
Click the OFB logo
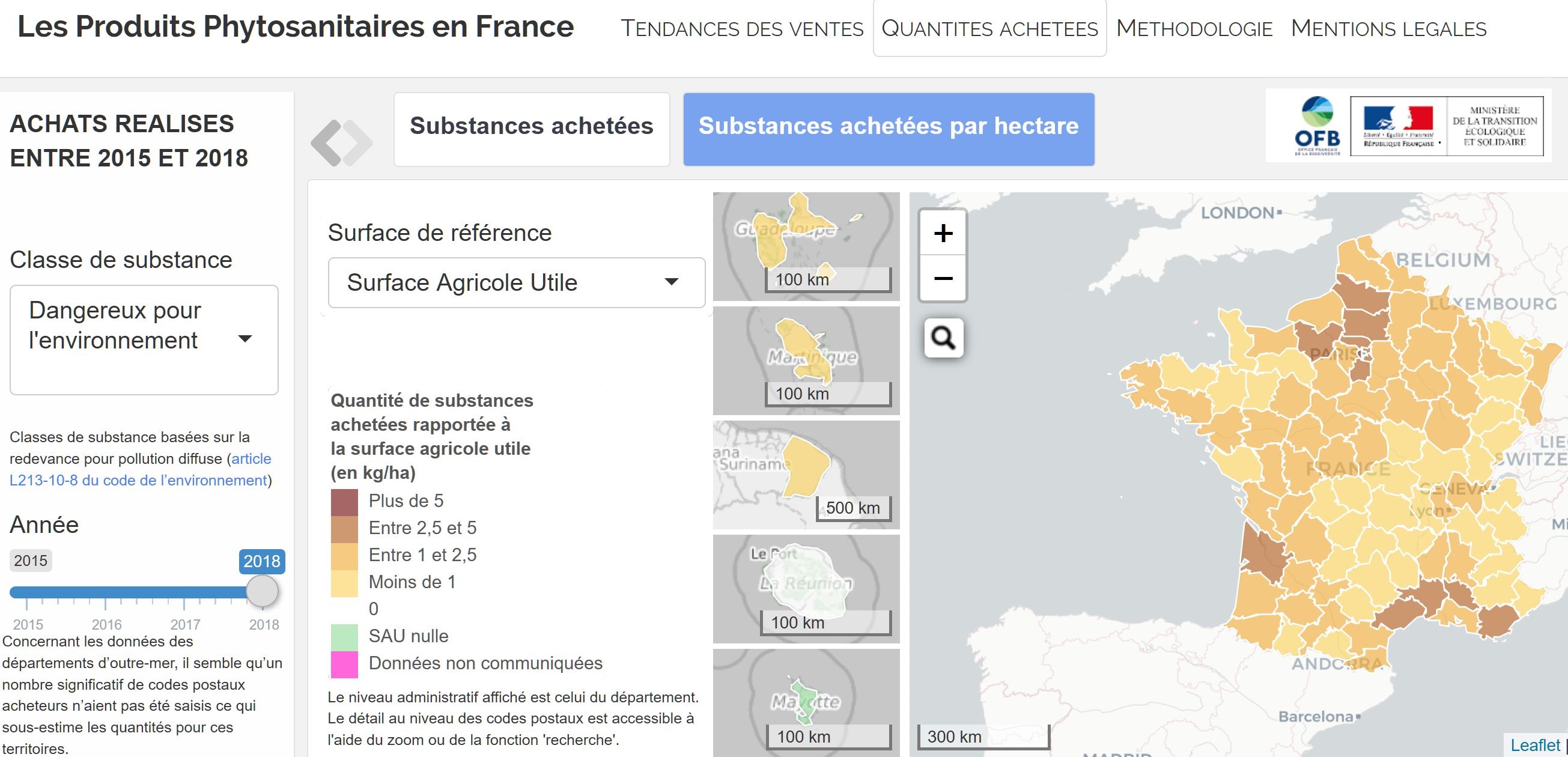coord(1317,126)
